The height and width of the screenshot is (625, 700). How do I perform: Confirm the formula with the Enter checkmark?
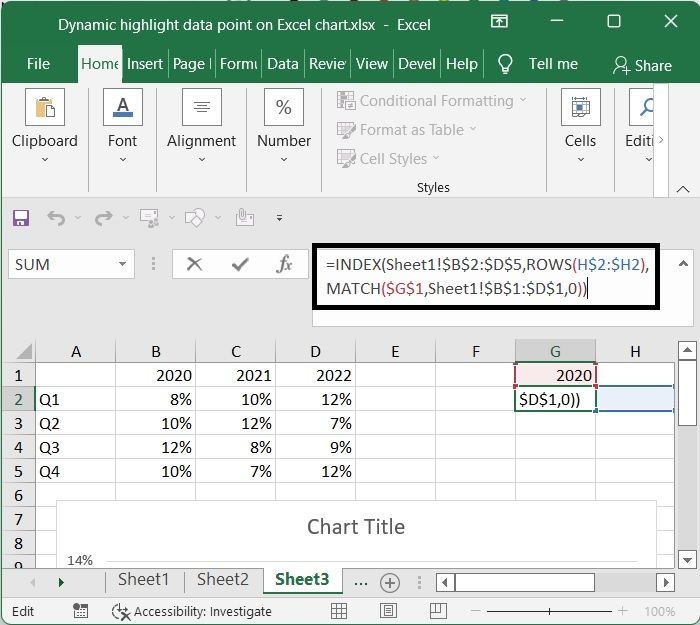click(x=240, y=264)
